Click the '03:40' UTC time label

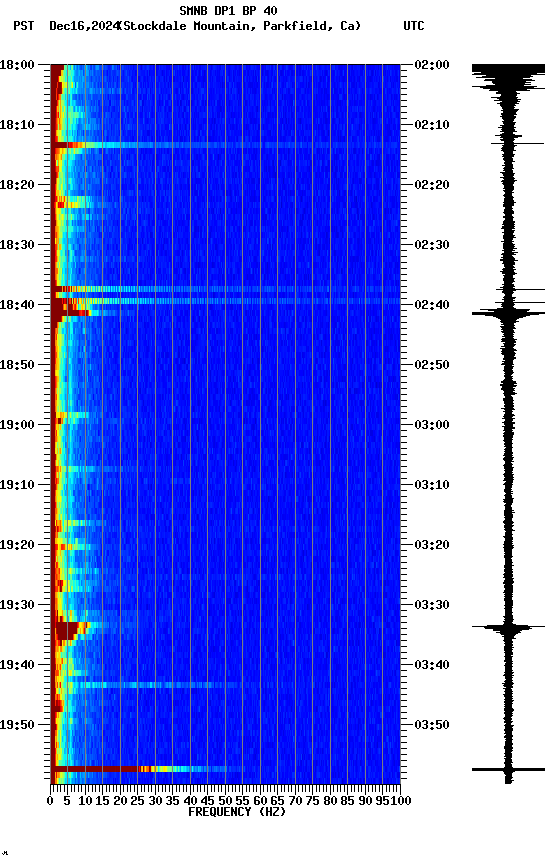click(432, 666)
